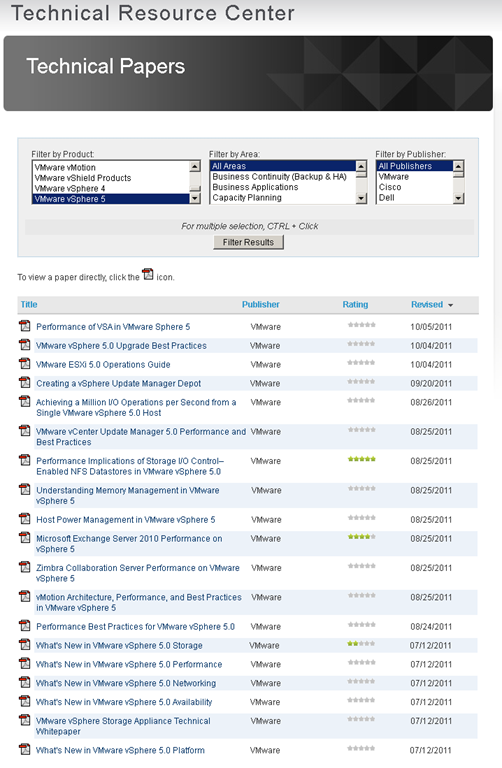Open PDF icon for Zimbra Collaboration Server paper

point(24,567)
